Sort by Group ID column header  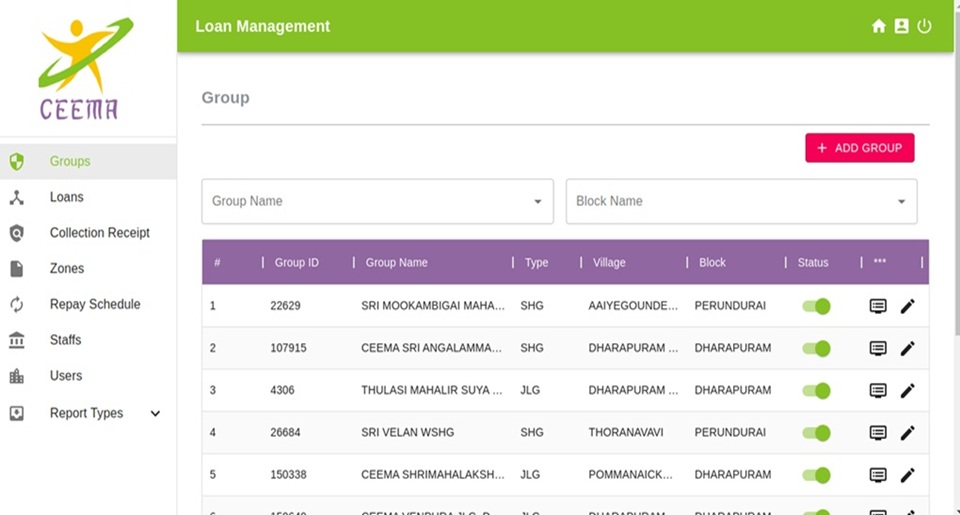(x=296, y=263)
